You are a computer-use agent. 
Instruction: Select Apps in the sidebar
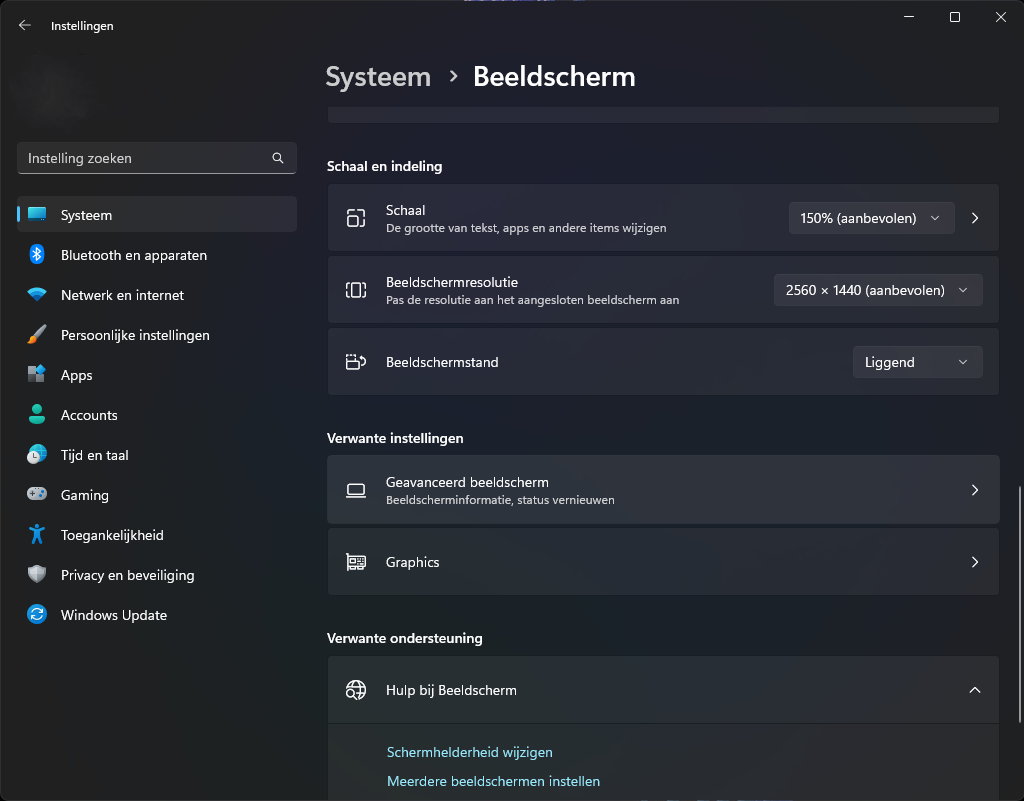pyautogui.click(x=157, y=375)
